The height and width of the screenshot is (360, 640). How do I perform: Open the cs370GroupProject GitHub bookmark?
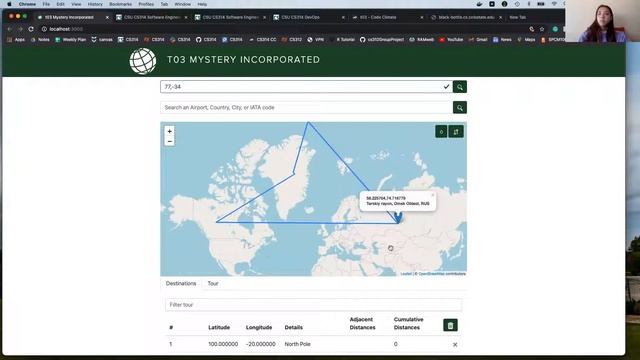coord(382,40)
